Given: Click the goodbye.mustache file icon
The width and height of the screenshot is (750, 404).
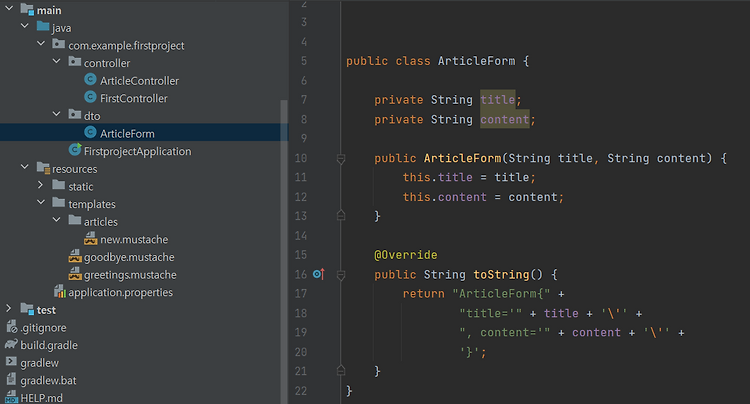Looking at the screenshot, I should coord(75,256).
